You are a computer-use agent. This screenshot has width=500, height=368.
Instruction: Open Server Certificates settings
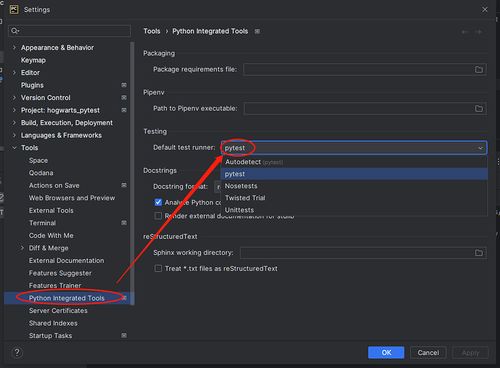58,310
